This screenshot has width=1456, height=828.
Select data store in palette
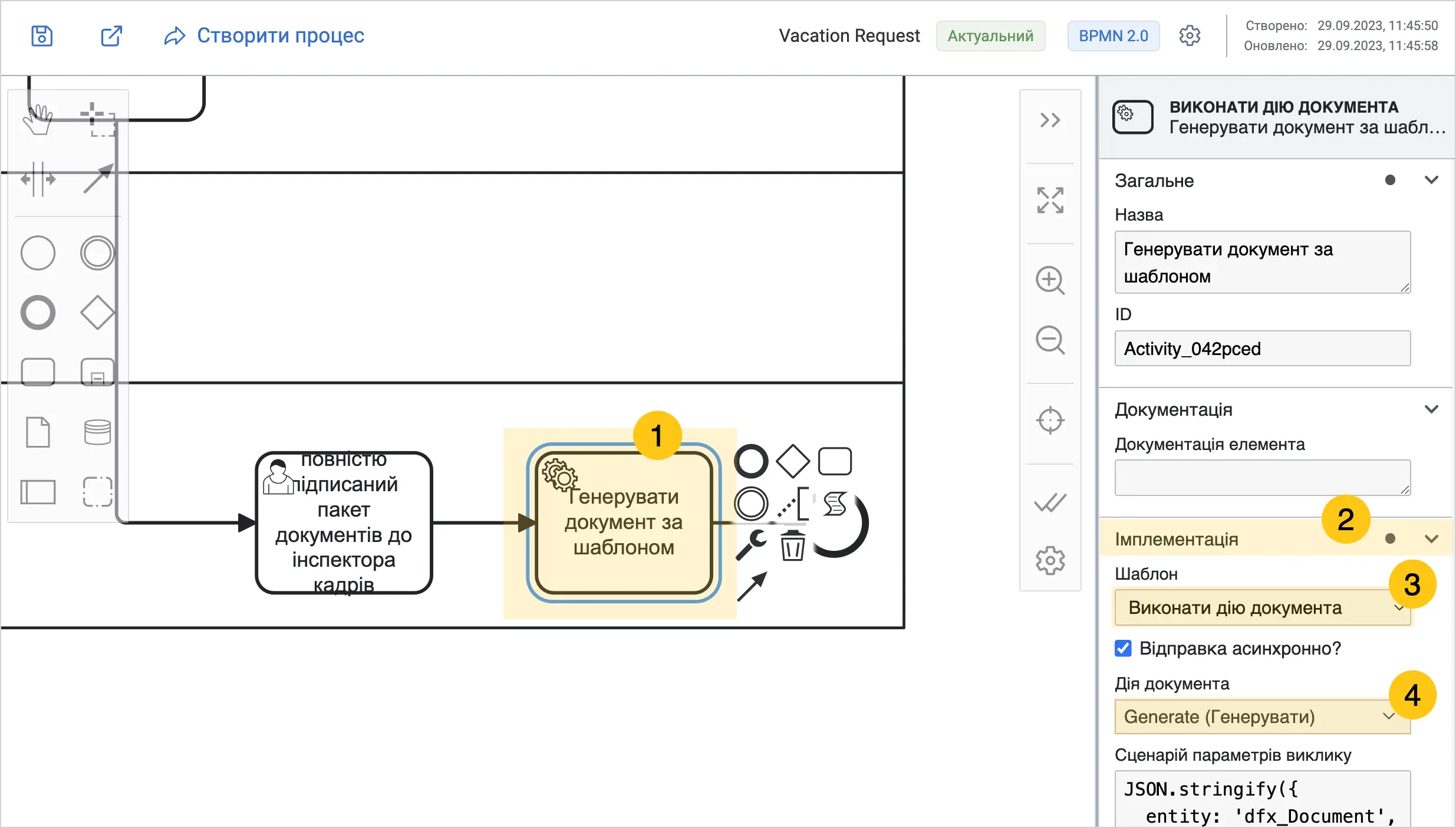(97, 432)
